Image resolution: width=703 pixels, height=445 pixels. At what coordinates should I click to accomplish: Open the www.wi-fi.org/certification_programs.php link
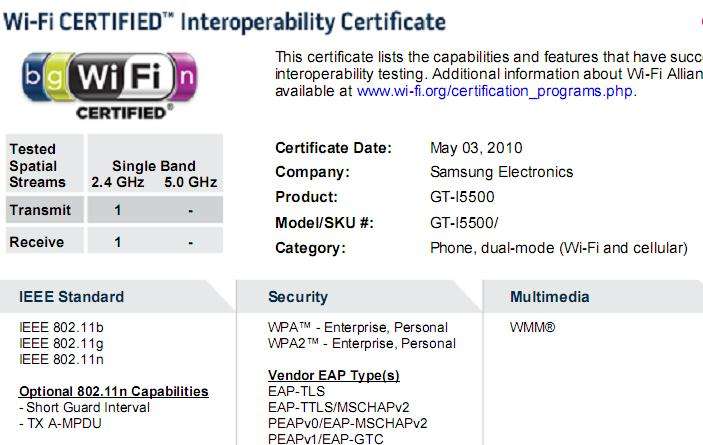(495, 91)
